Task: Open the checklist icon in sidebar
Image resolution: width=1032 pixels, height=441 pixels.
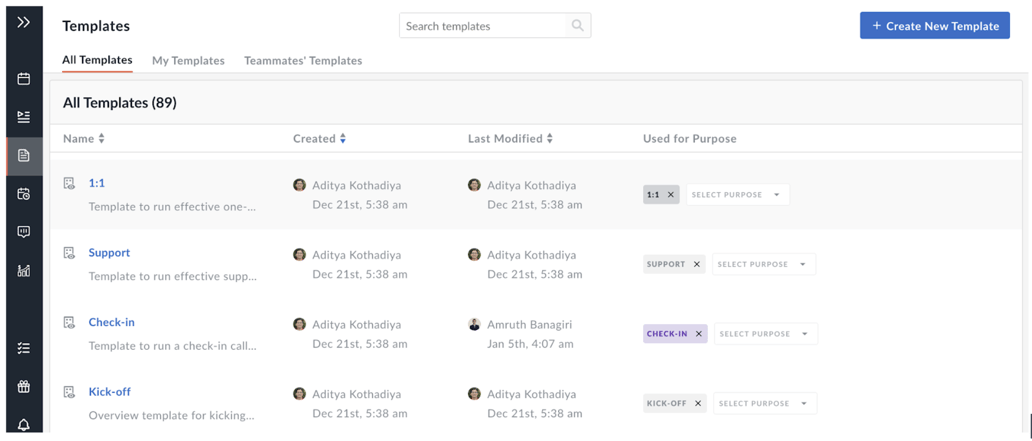Action: (24, 348)
